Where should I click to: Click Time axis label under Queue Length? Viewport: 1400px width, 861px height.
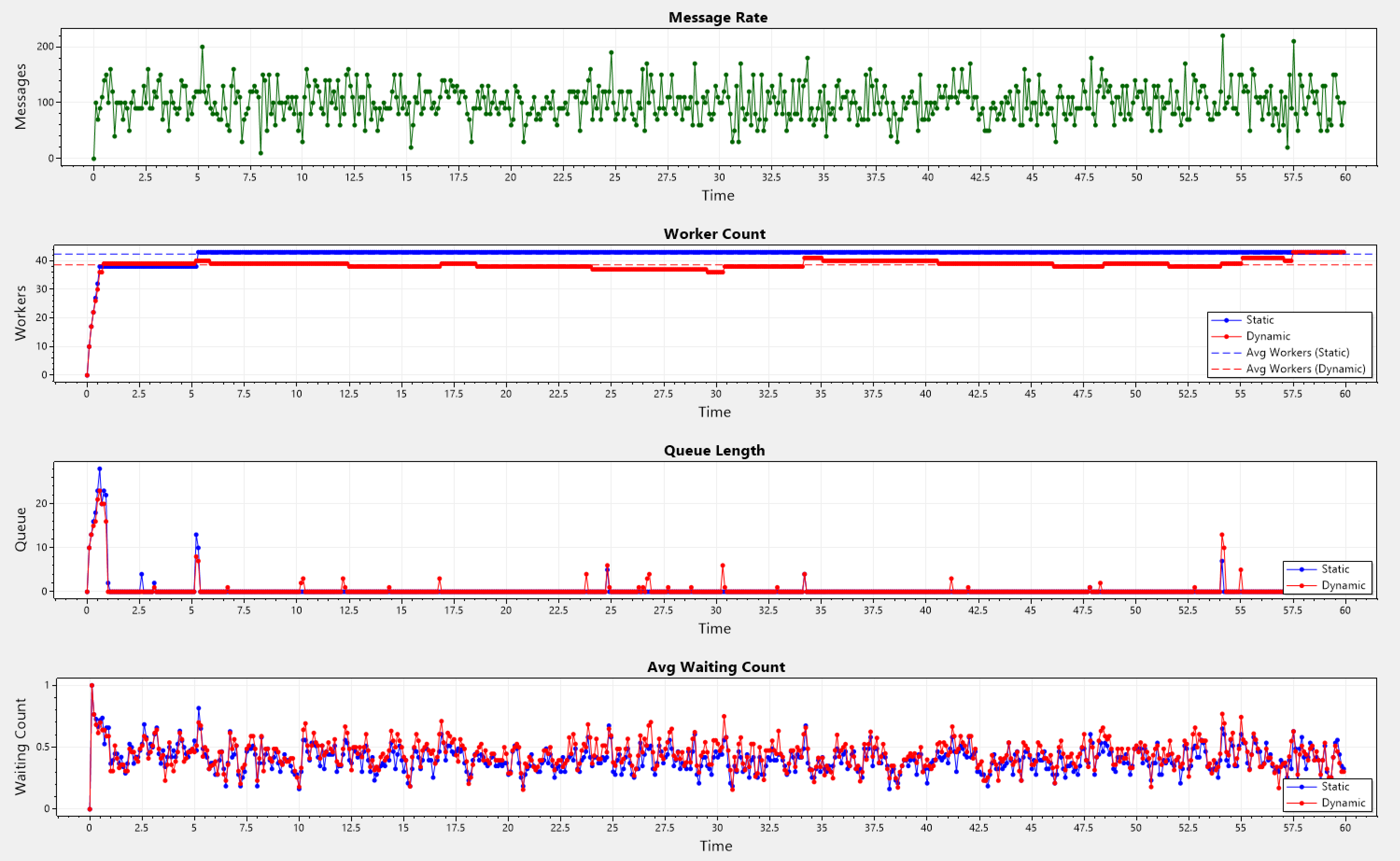pyautogui.click(x=714, y=629)
